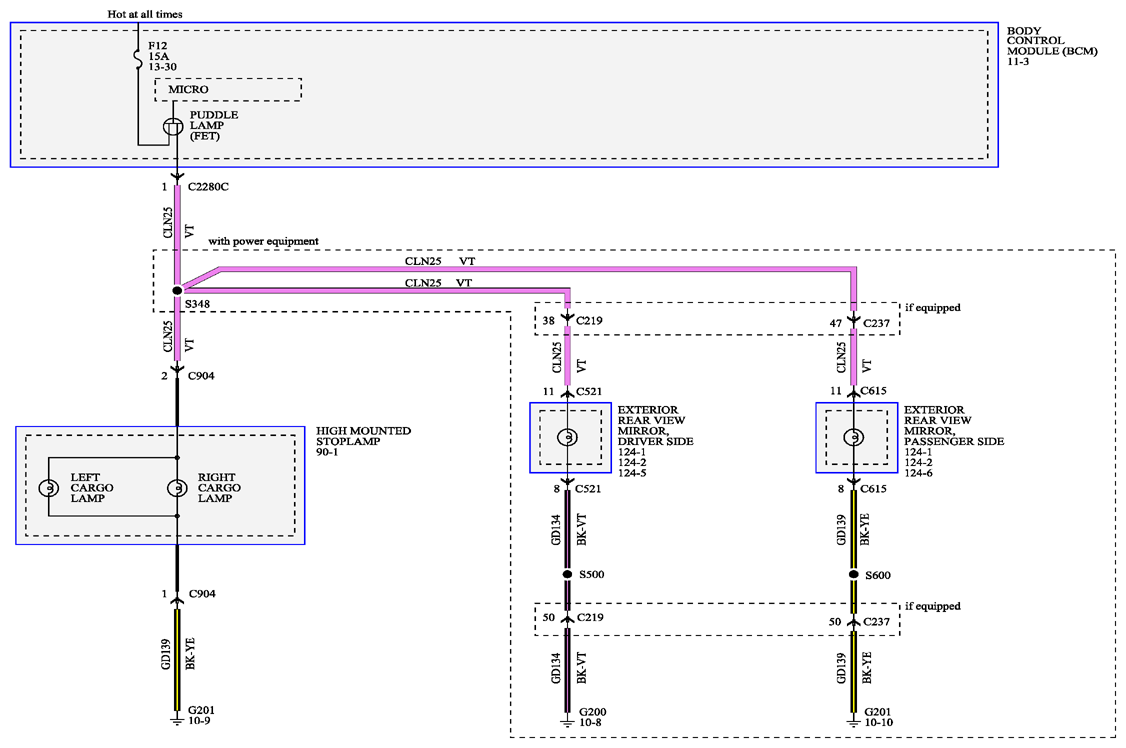Click the 'RIGHT CARGO LAMP' text
The width and height of the screenshot is (1126, 748).
(x=219, y=487)
